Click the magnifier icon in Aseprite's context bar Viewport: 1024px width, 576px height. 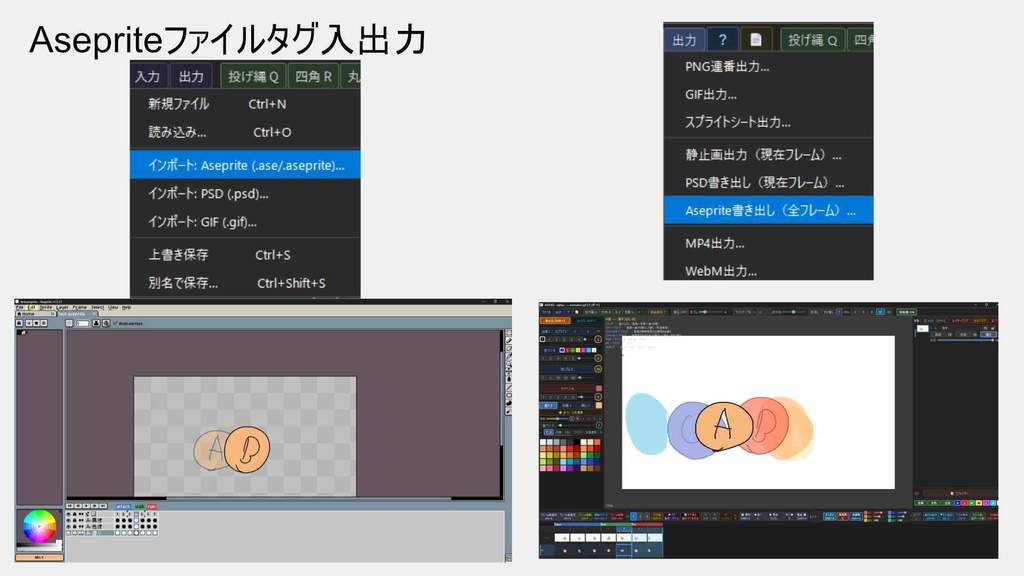(106, 323)
